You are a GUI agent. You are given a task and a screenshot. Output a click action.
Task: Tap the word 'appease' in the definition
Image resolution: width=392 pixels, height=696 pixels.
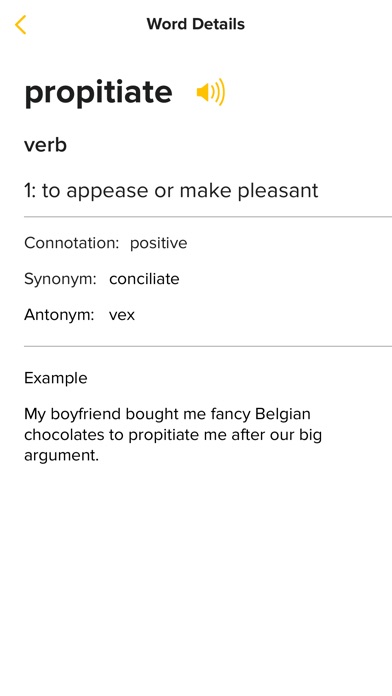click(107, 192)
